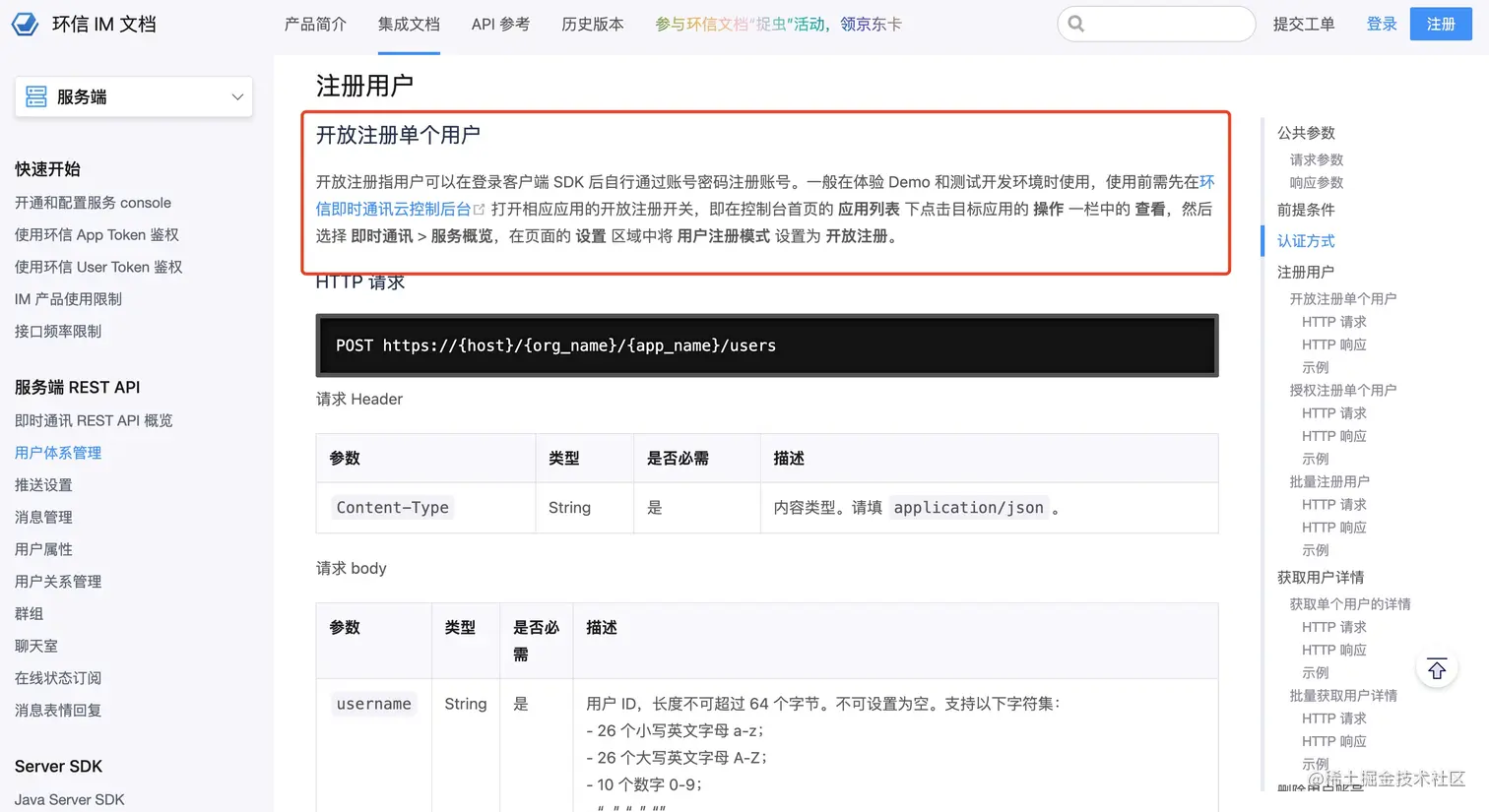Jump to 开放注册单个用户 in outline
The width and height of the screenshot is (1489, 812).
(x=1343, y=298)
